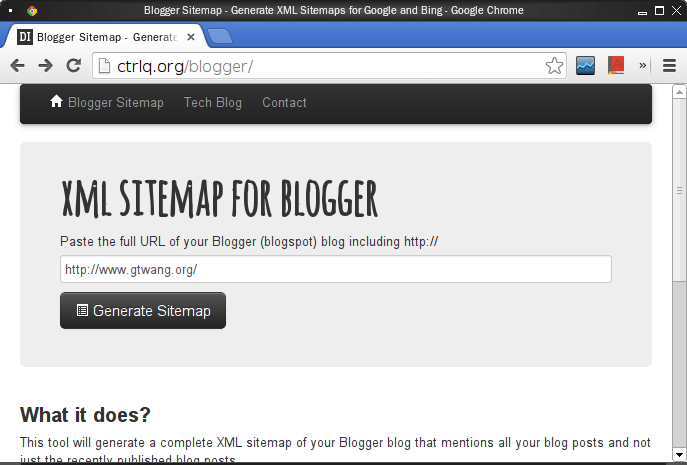
Task: Click the XML Sitemap for Blogger heading
Action: click(x=219, y=199)
